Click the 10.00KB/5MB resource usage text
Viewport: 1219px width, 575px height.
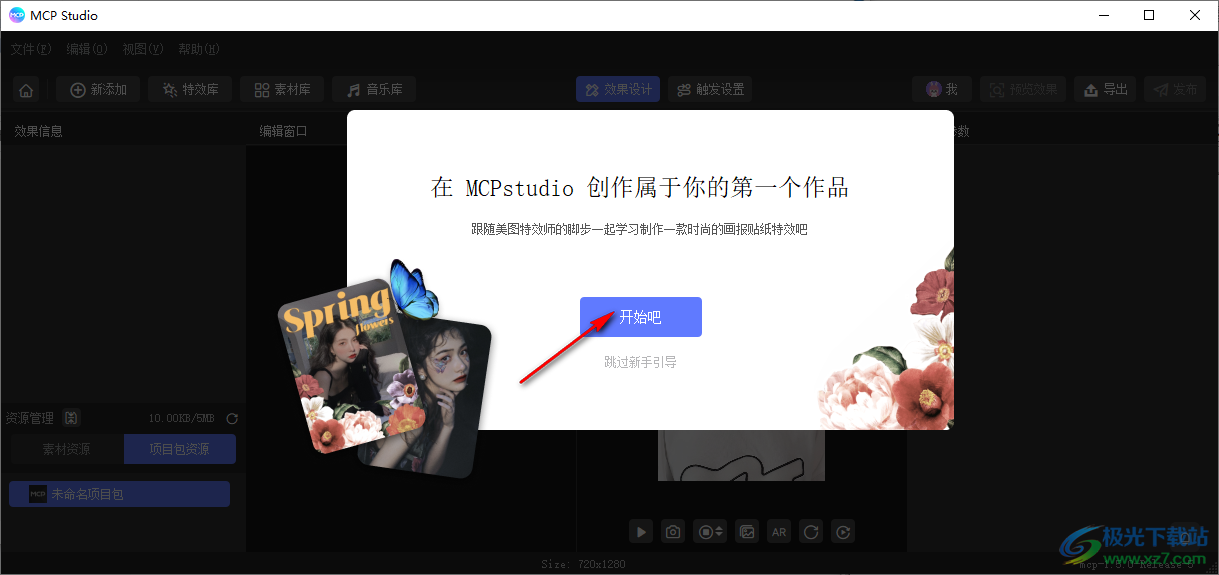[182, 418]
